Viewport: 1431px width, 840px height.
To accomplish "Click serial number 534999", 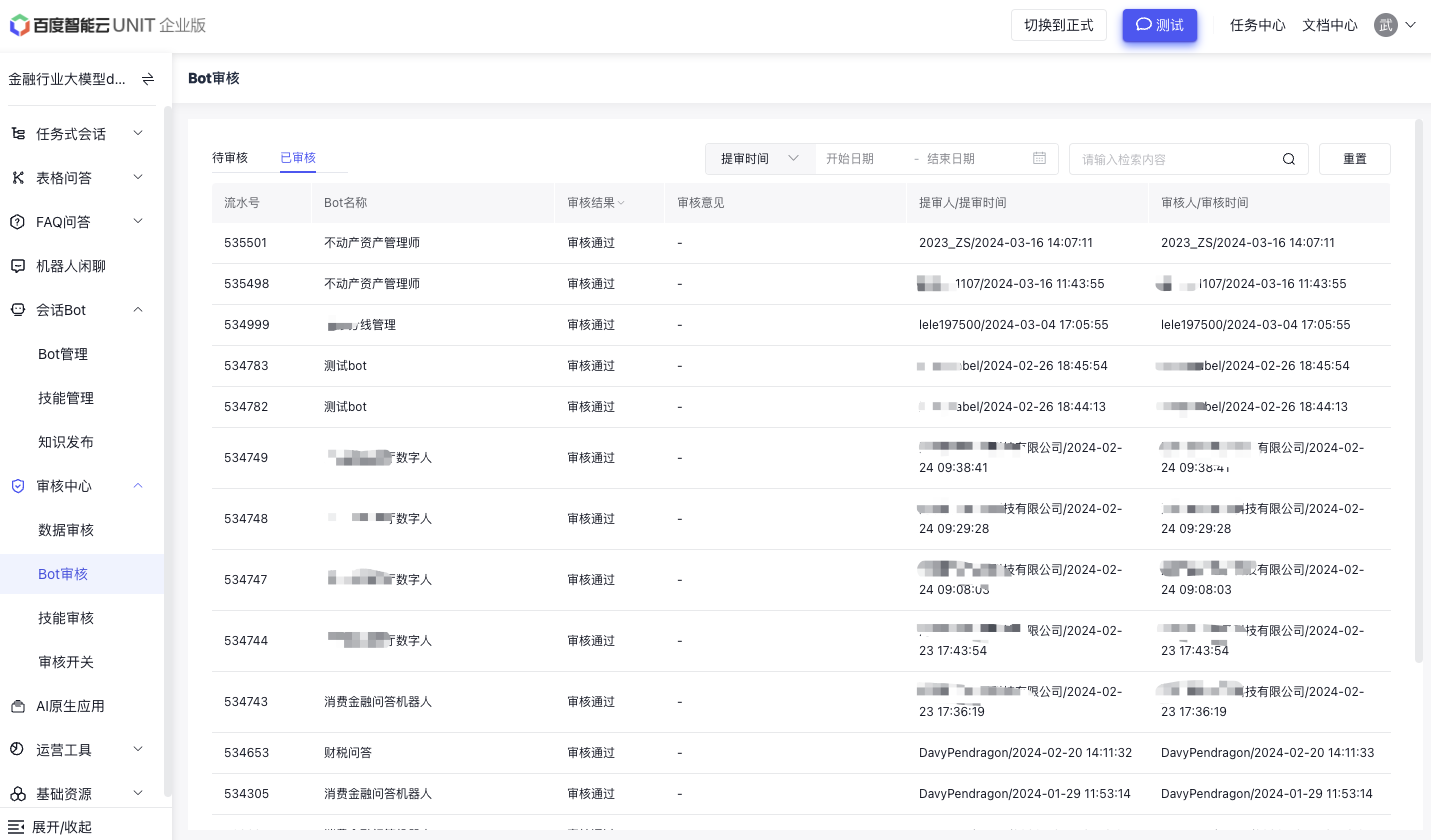I will click(246, 325).
